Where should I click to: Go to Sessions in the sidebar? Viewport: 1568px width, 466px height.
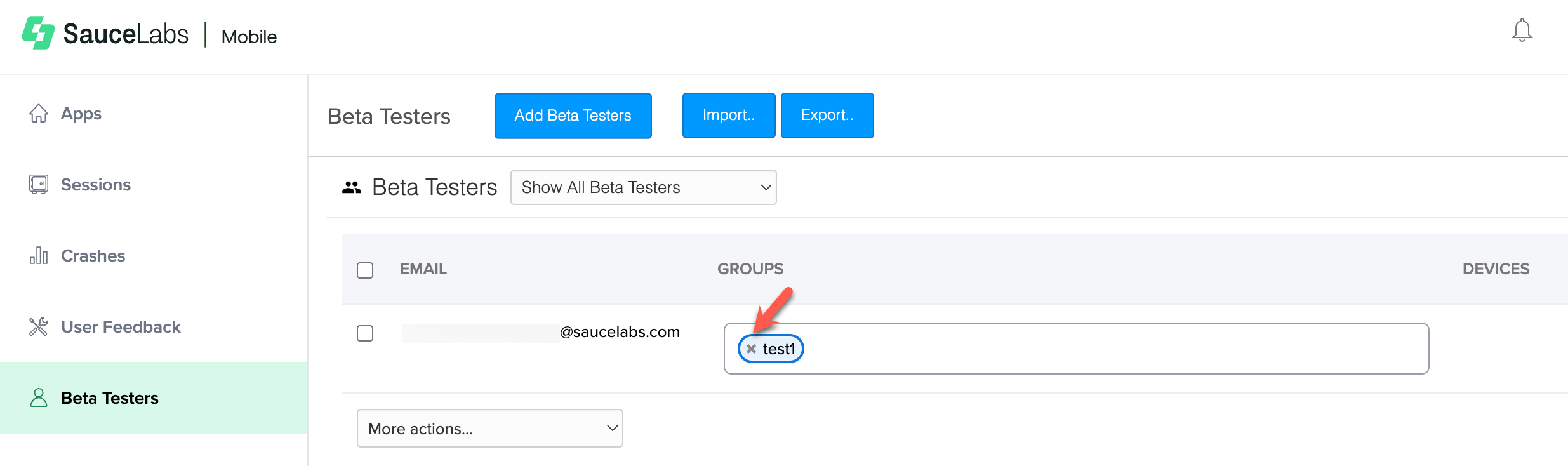[x=95, y=185]
